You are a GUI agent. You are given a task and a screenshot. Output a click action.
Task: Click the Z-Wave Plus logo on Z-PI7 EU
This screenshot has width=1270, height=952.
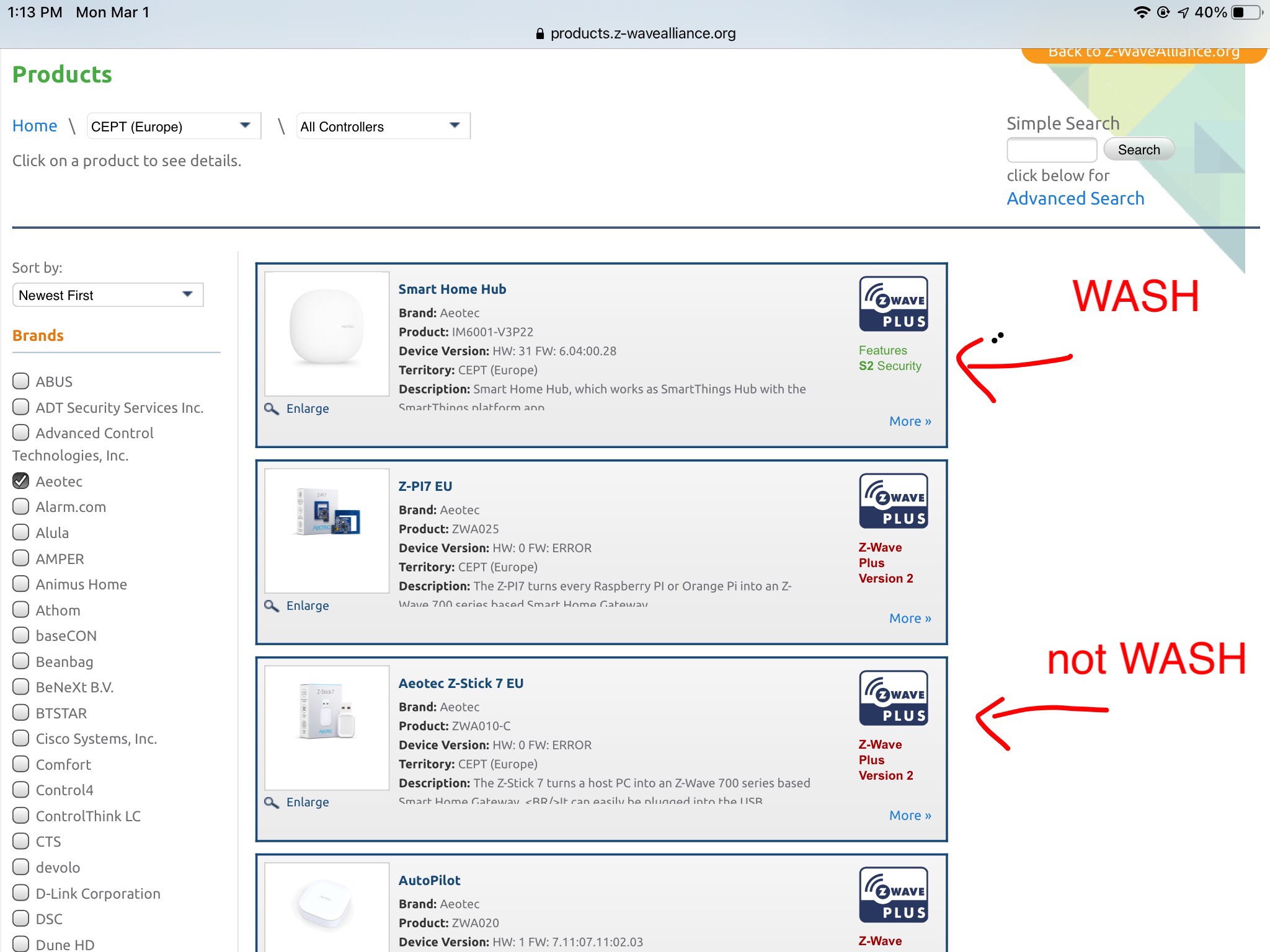click(893, 501)
